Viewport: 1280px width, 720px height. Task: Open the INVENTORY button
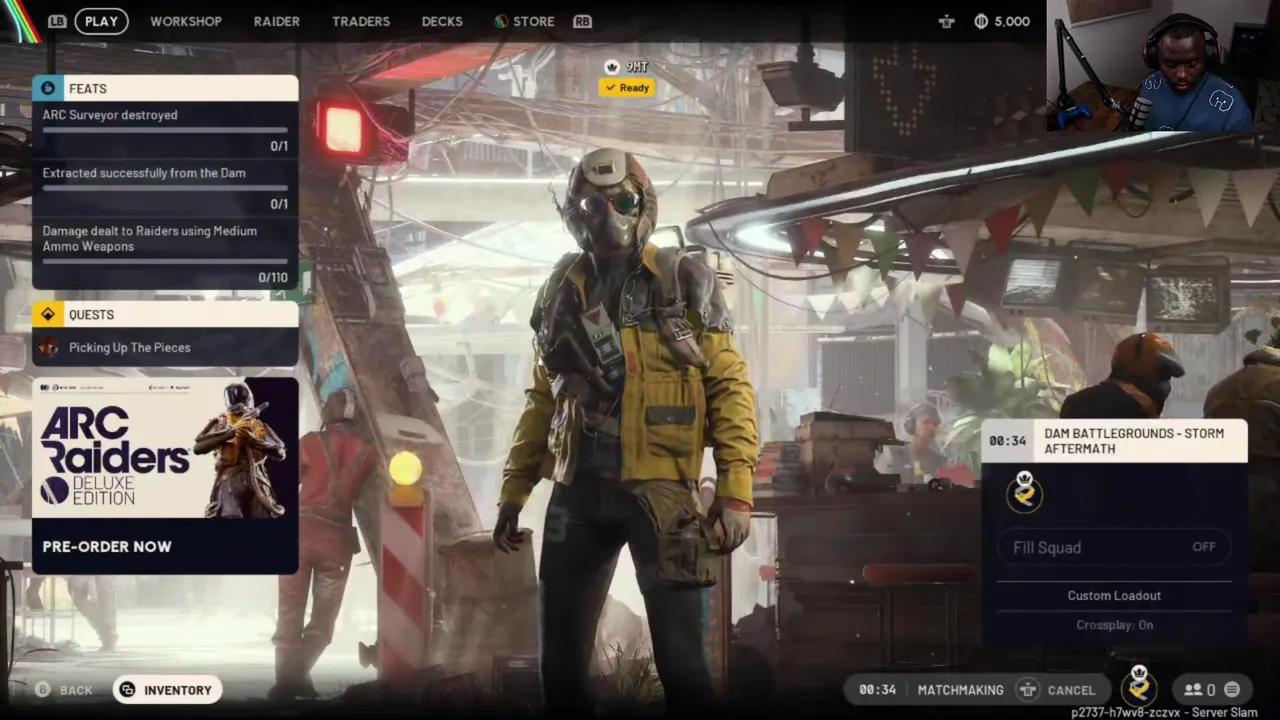coord(167,690)
